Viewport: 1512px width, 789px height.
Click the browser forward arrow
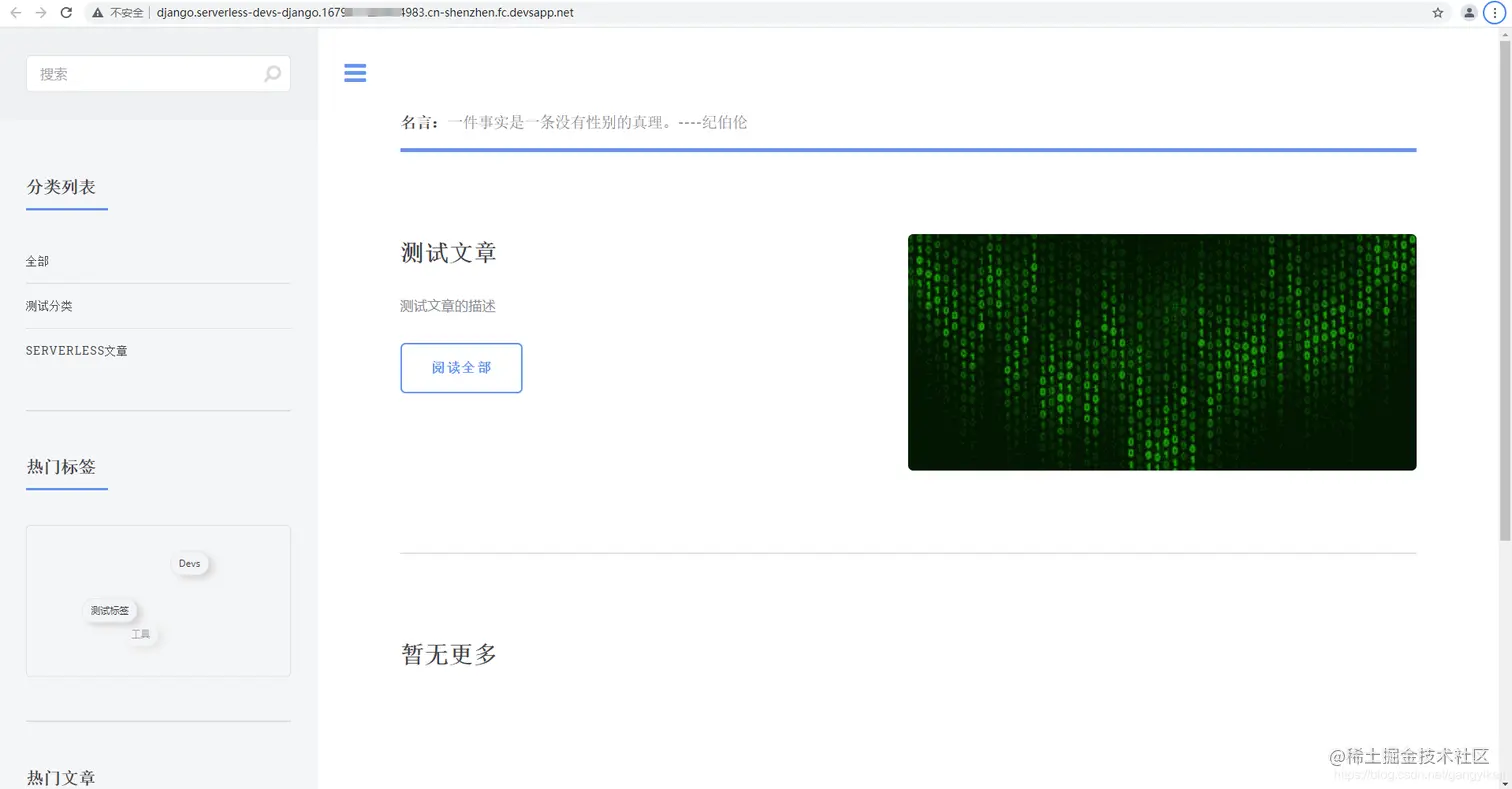(x=41, y=13)
